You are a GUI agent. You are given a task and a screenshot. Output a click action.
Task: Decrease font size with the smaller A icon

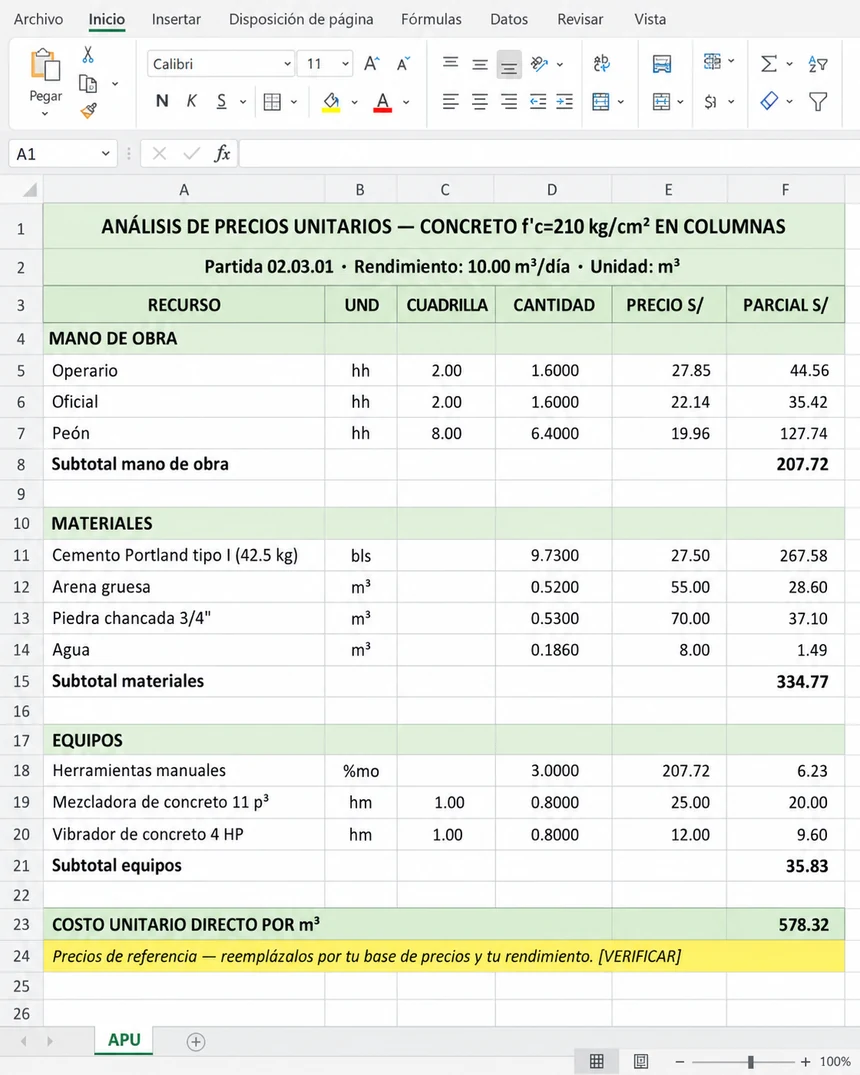click(403, 64)
